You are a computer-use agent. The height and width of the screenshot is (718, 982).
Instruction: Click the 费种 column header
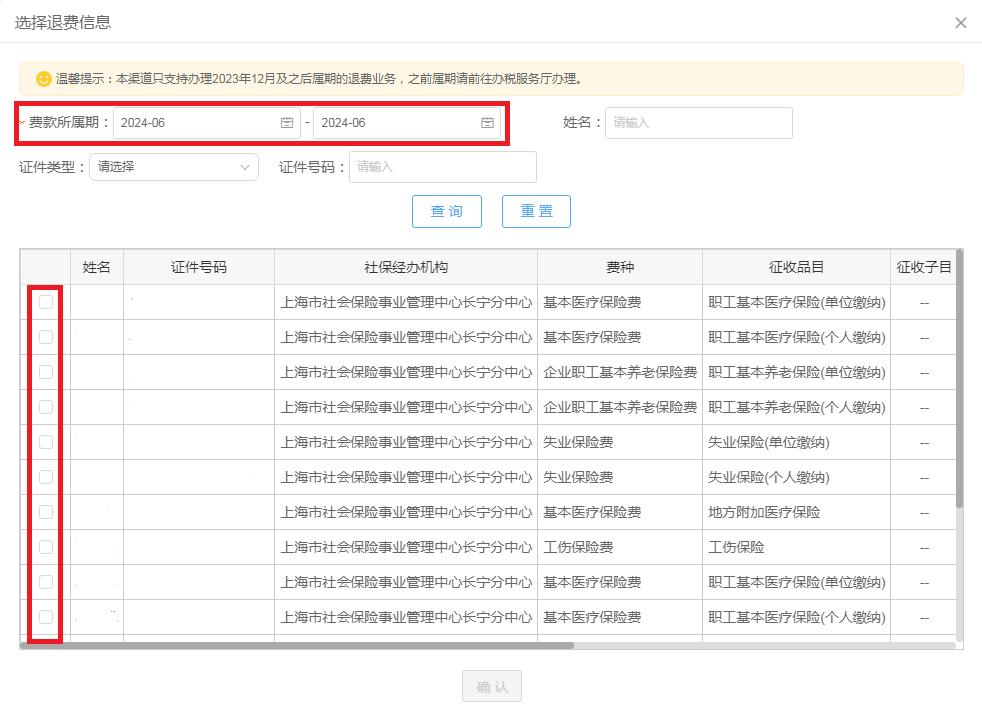click(619, 267)
